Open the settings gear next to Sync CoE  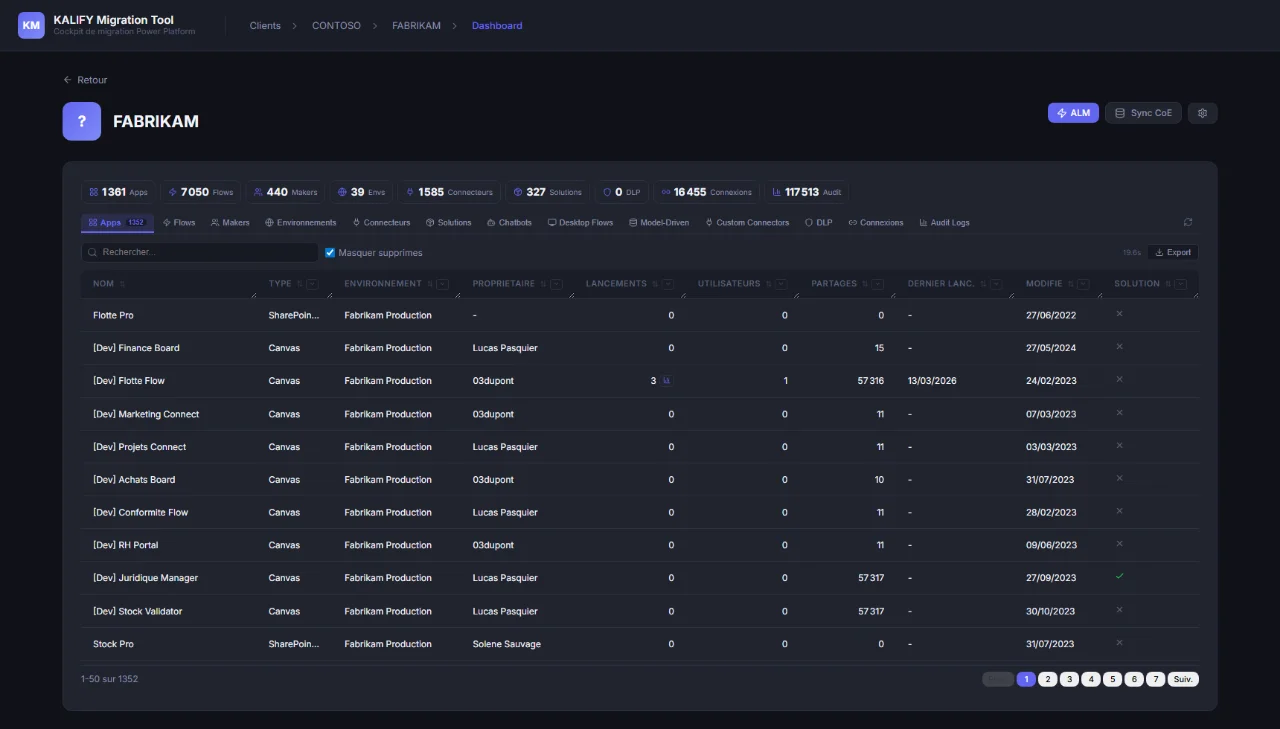pyautogui.click(x=1202, y=113)
